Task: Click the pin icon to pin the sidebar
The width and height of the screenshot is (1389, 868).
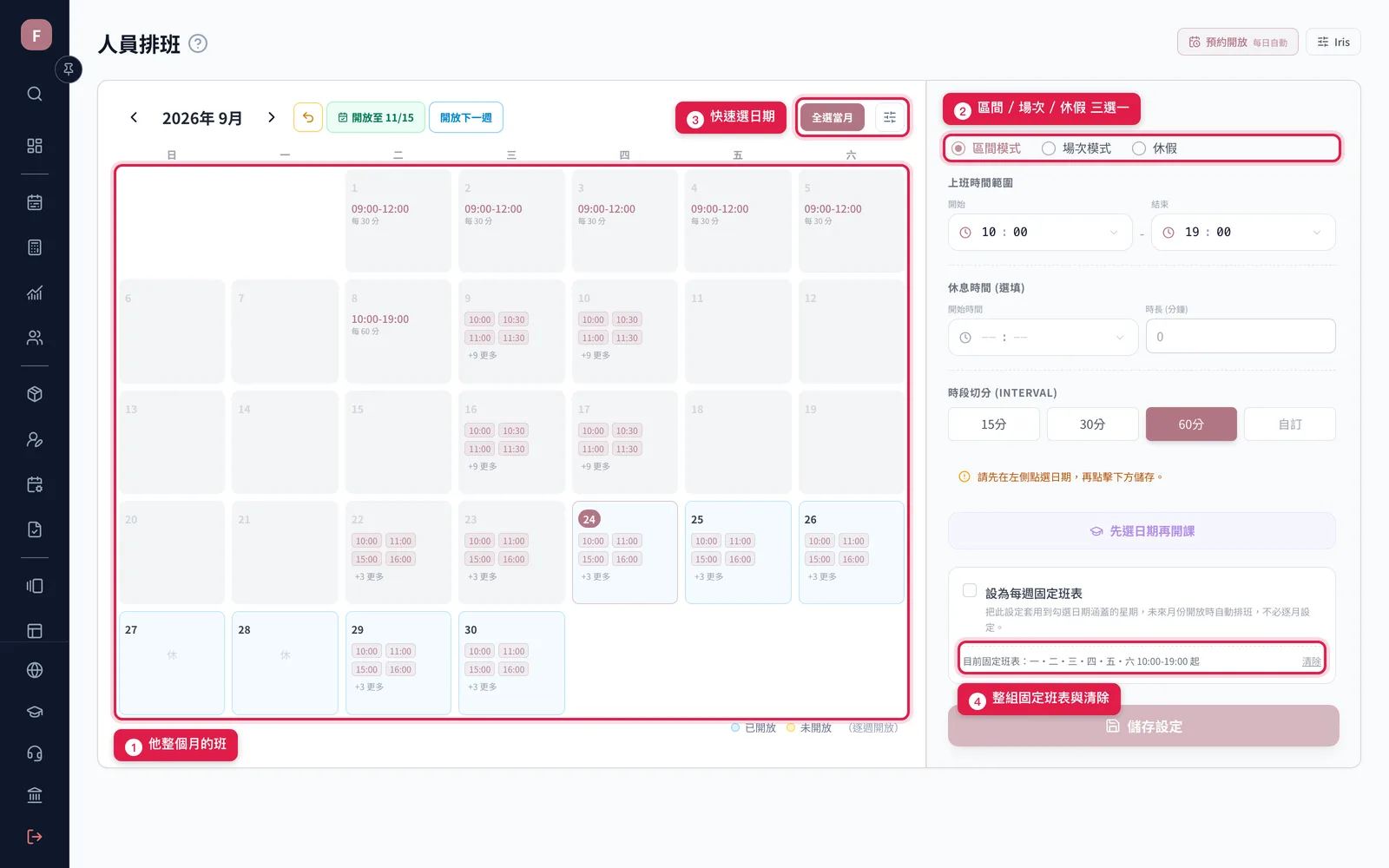Action: coord(69,69)
